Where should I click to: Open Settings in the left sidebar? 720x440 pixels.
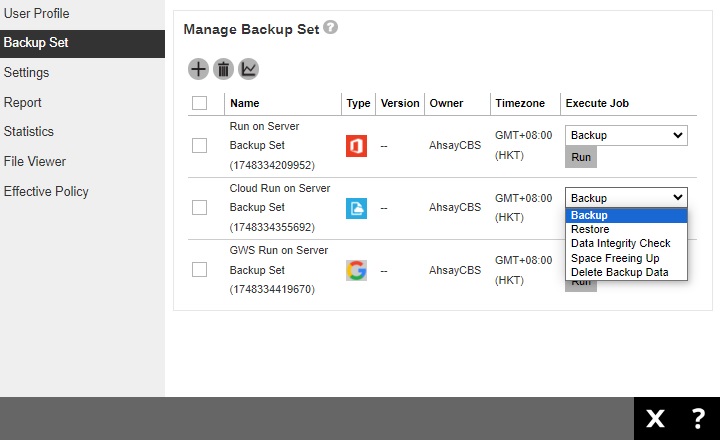[26, 73]
